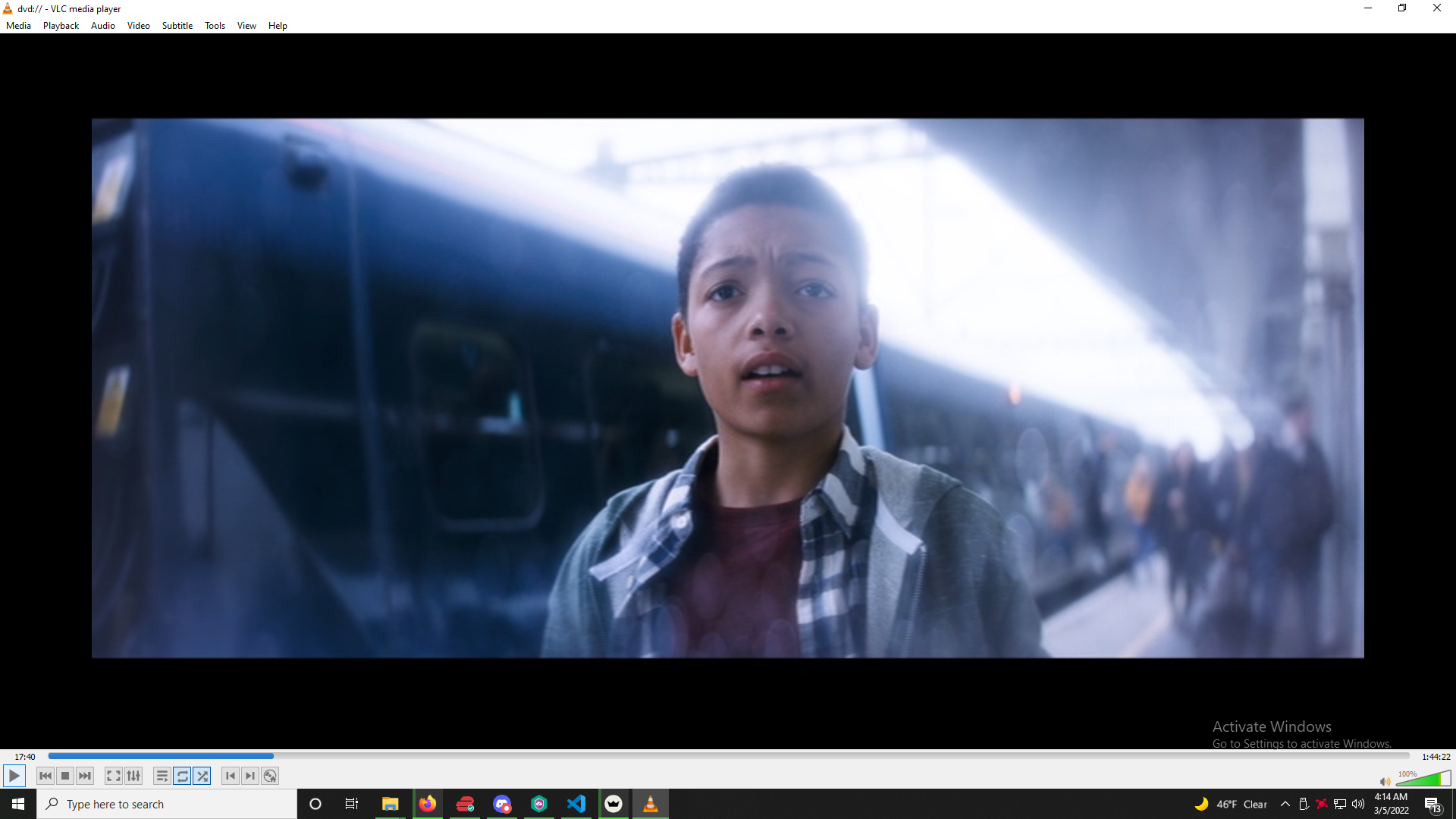Set volume using the green volume slider
Viewport: 1456px width, 819px height.
click(1423, 779)
